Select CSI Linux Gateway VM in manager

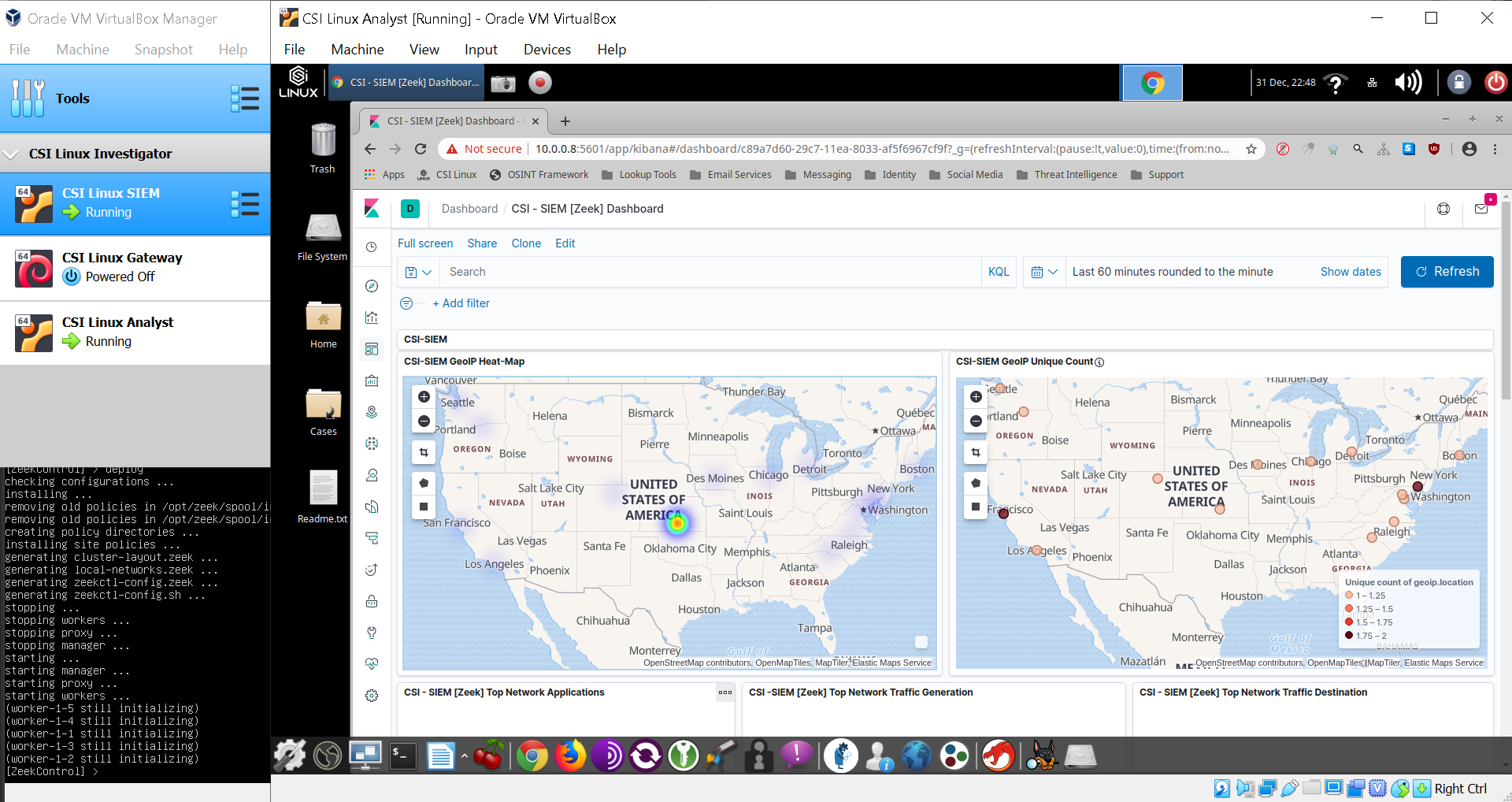tap(135, 268)
